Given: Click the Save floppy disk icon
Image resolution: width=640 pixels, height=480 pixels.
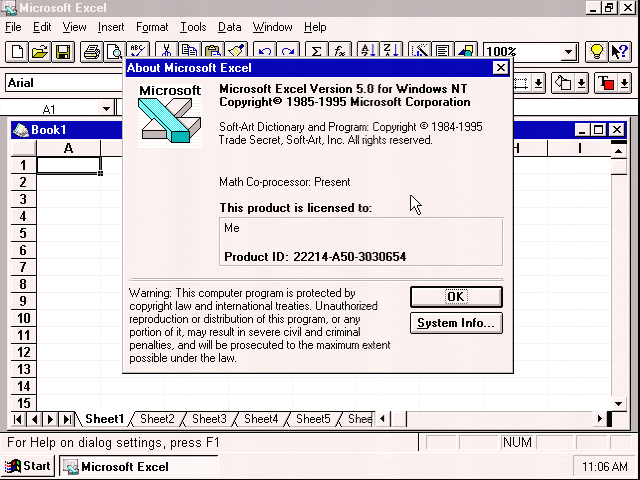Looking at the screenshot, I should (63, 52).
